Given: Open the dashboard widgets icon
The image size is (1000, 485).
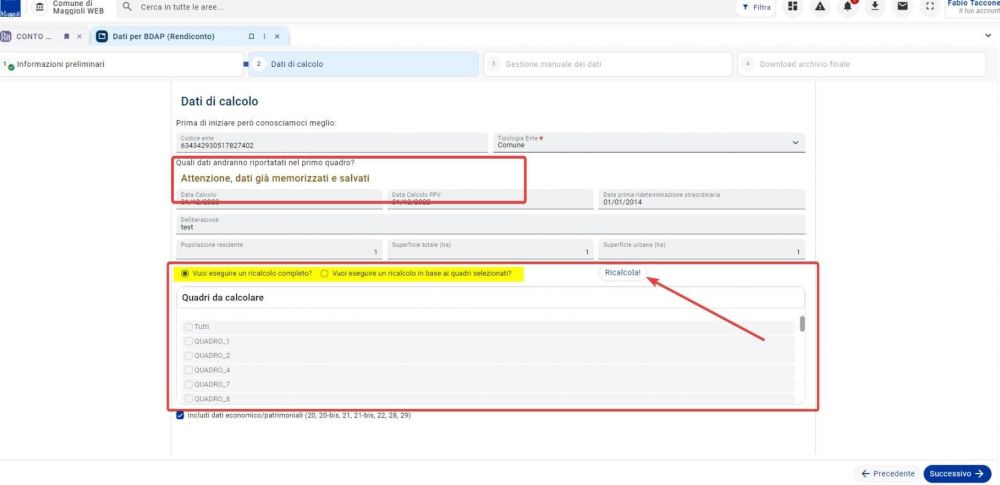Looking at the screenshot, I should (793, 6).
